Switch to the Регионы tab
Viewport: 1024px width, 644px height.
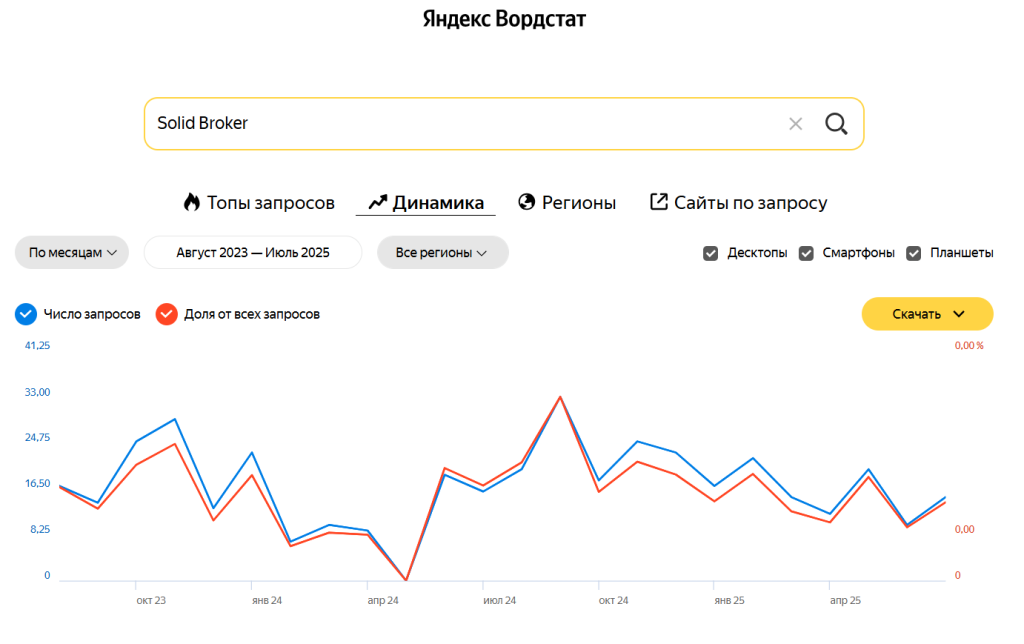point(578,203)
